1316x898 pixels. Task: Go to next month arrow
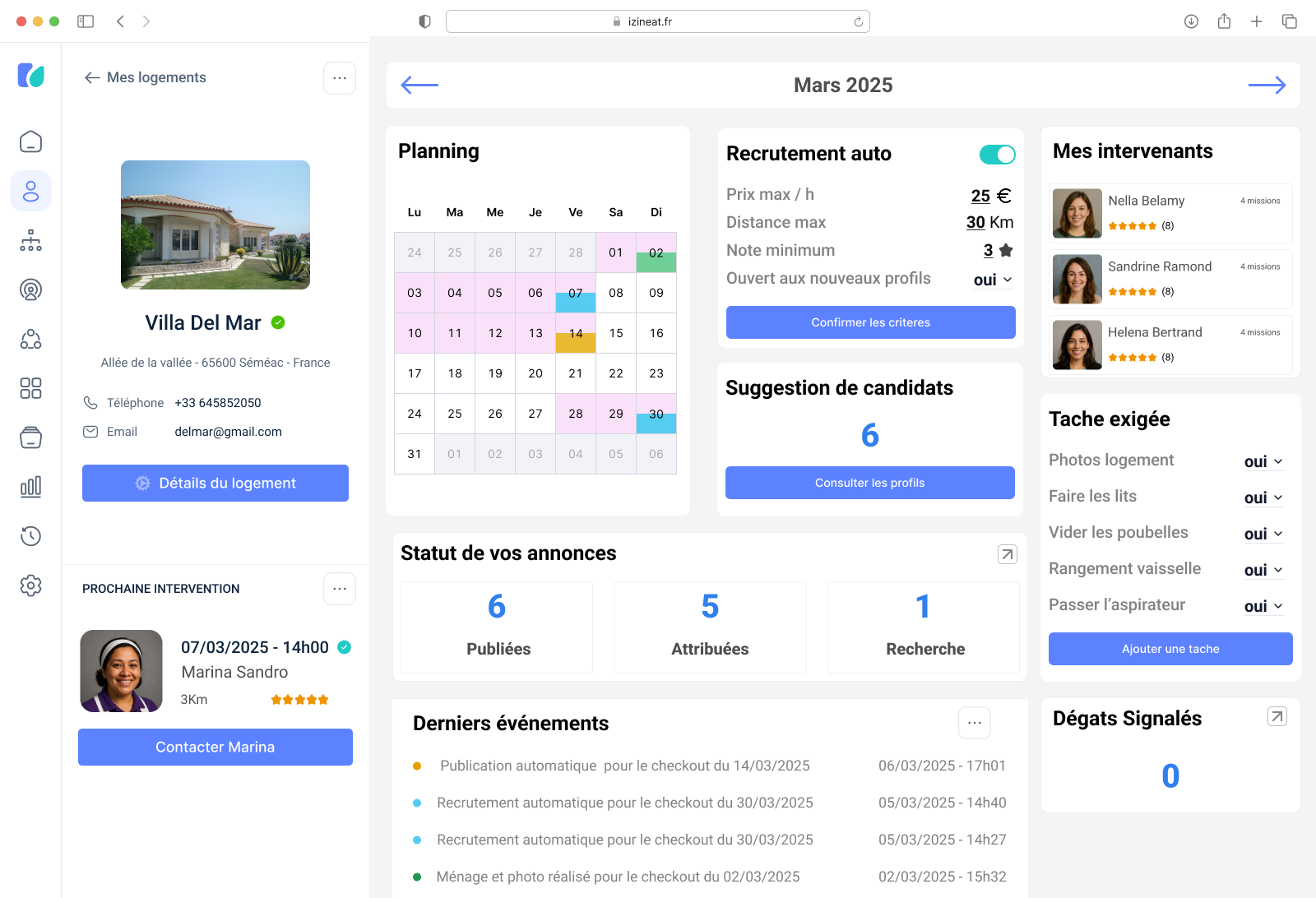coord(1266,85)
